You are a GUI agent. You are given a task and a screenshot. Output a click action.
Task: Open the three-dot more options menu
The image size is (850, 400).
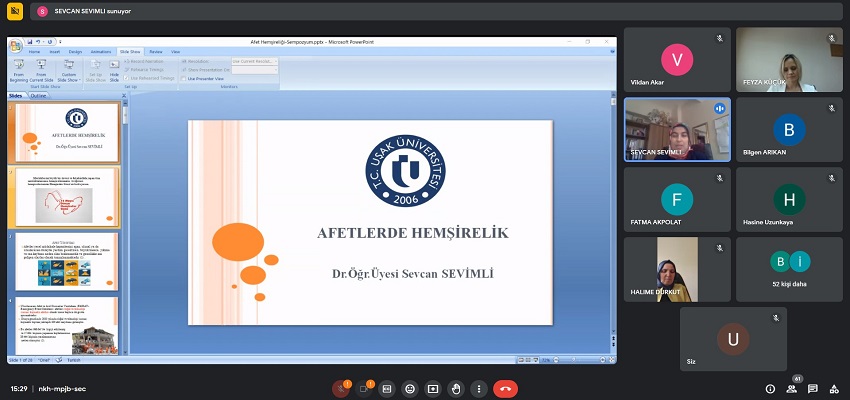tap(479, 388)
